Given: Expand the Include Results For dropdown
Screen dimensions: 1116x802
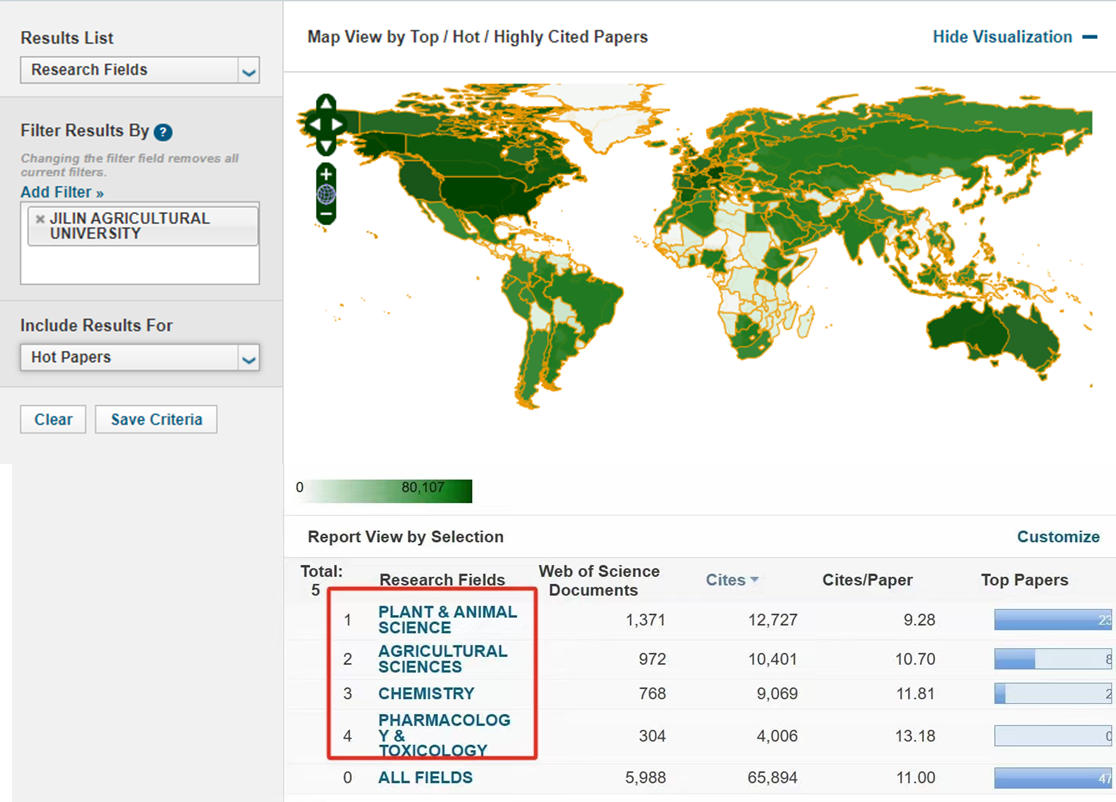Looking at the screenshot, I should tap(248, 358).
